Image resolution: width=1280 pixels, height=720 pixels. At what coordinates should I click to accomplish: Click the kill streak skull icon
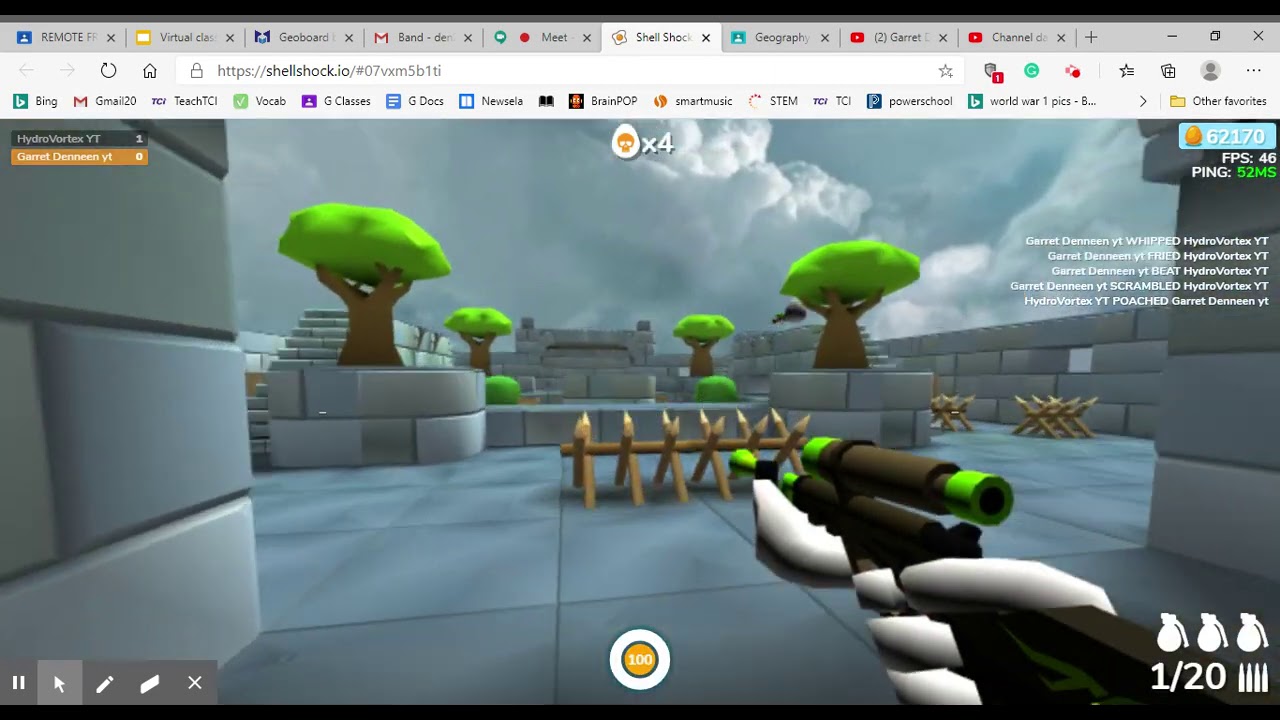point(626,143)
